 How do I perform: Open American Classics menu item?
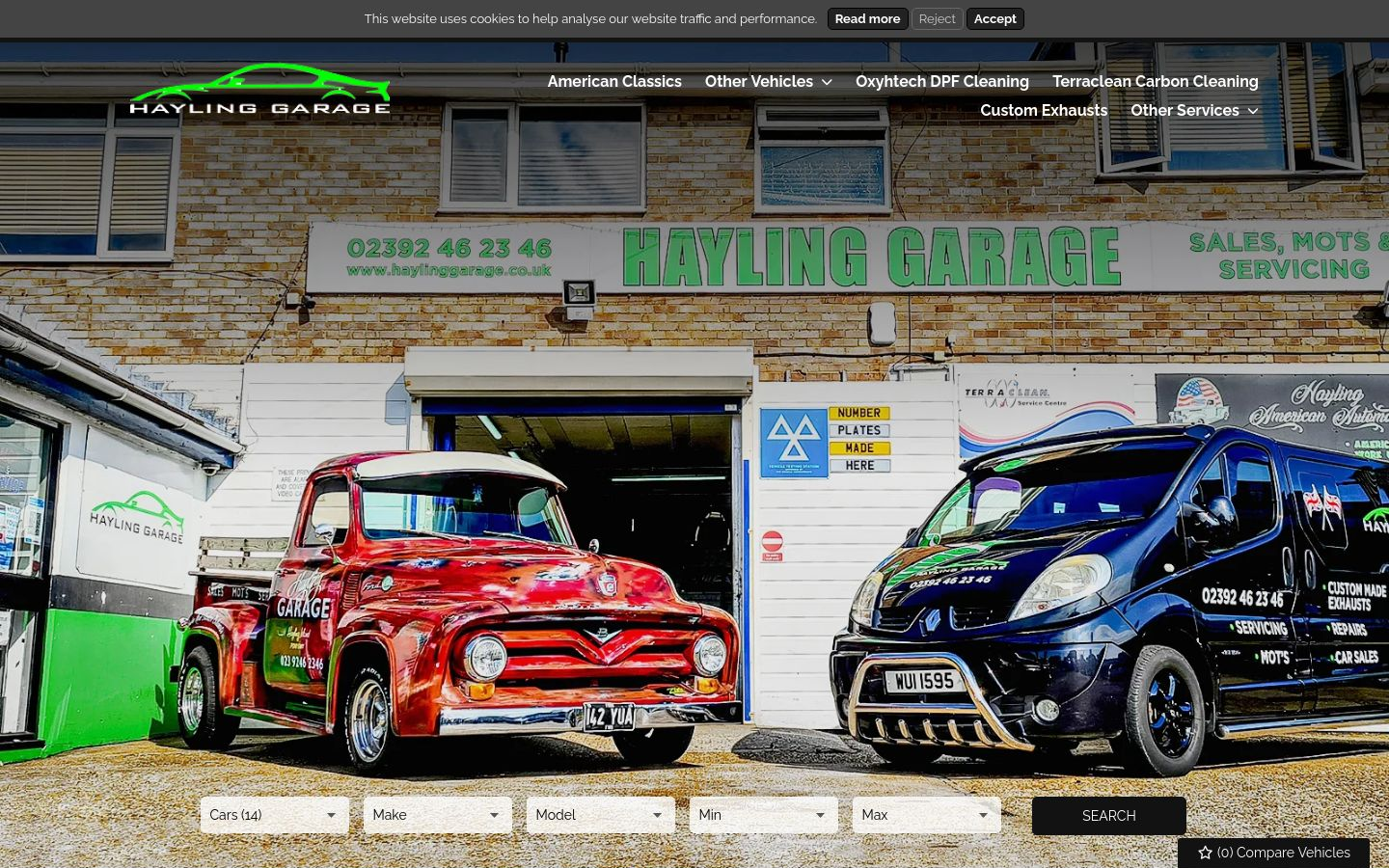(x=614, y=82)
